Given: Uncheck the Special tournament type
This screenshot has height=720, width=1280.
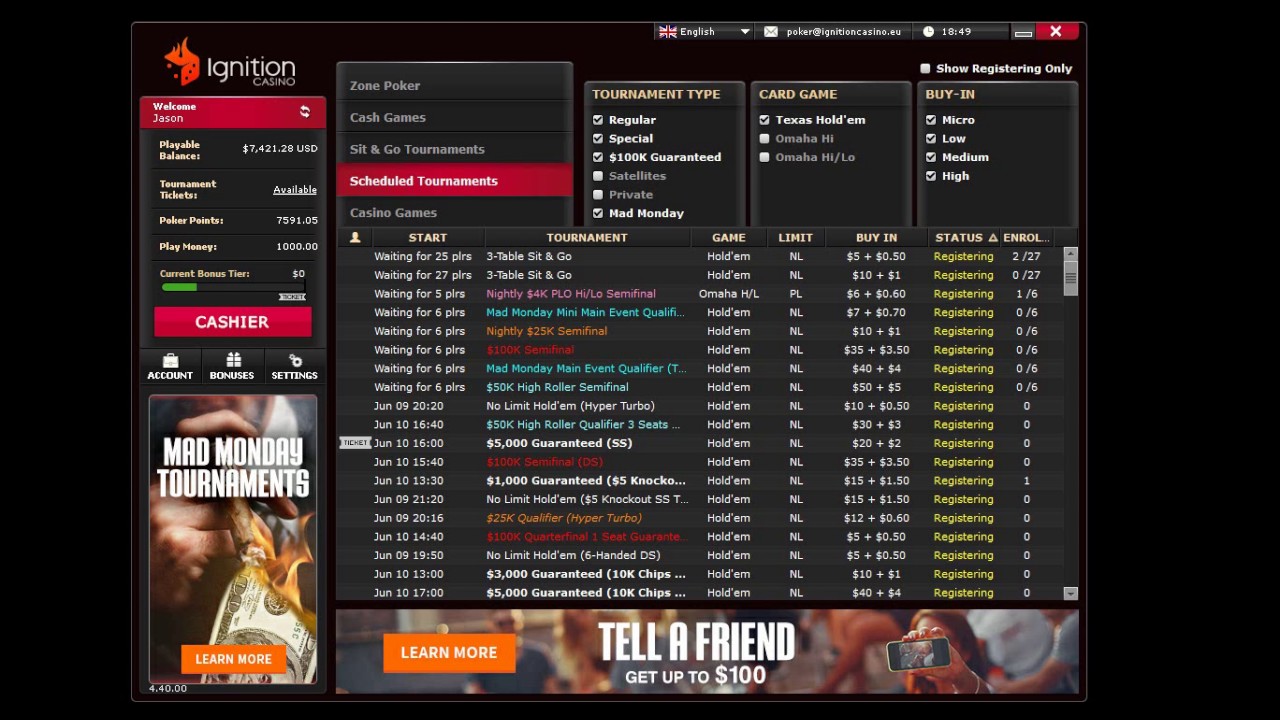Looking at the screenshot, I should [x=598, y=139].
